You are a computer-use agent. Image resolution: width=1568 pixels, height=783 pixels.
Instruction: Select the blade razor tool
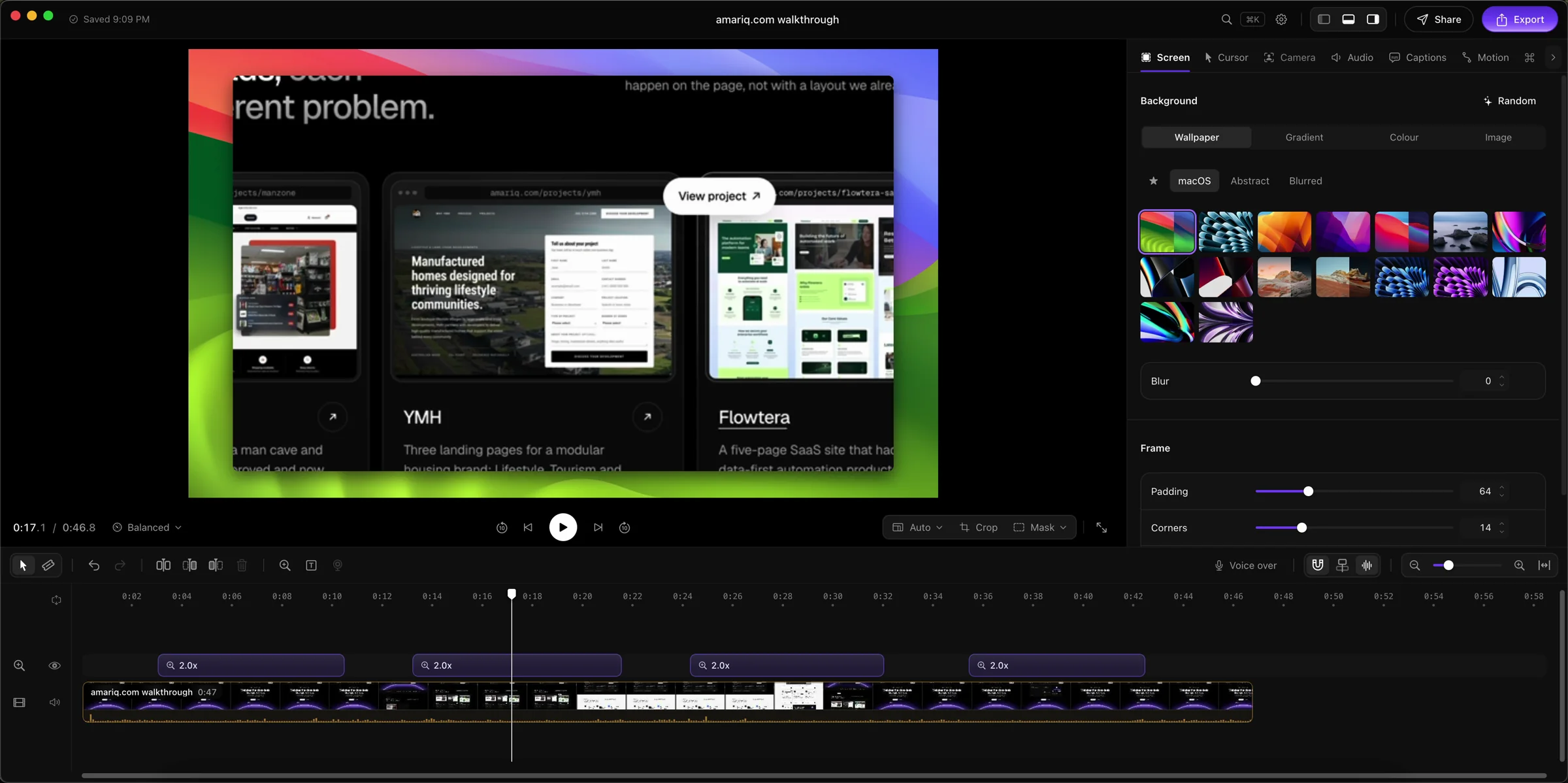point(48,565)
